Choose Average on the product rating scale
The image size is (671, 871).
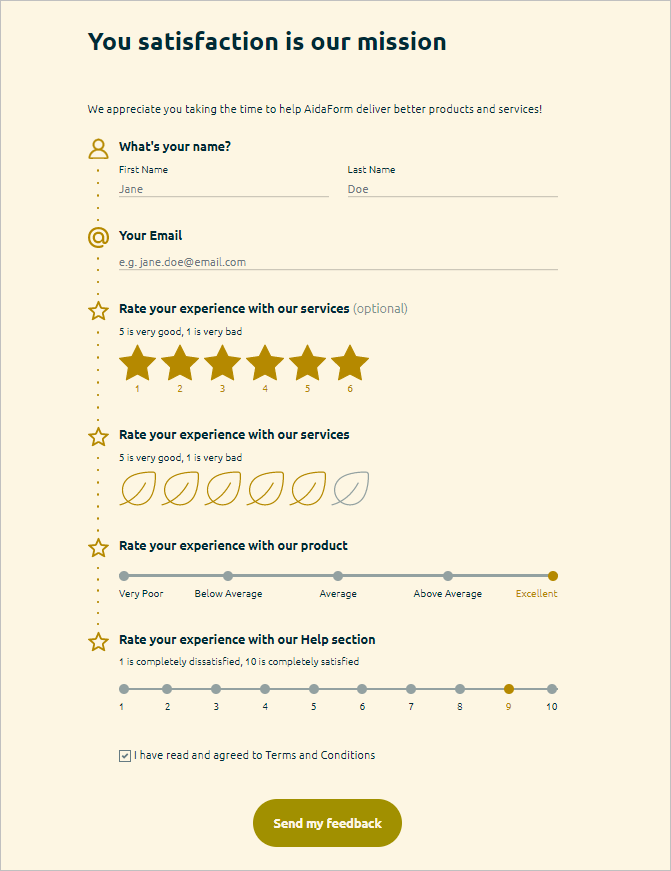click(x=338, y=576)
